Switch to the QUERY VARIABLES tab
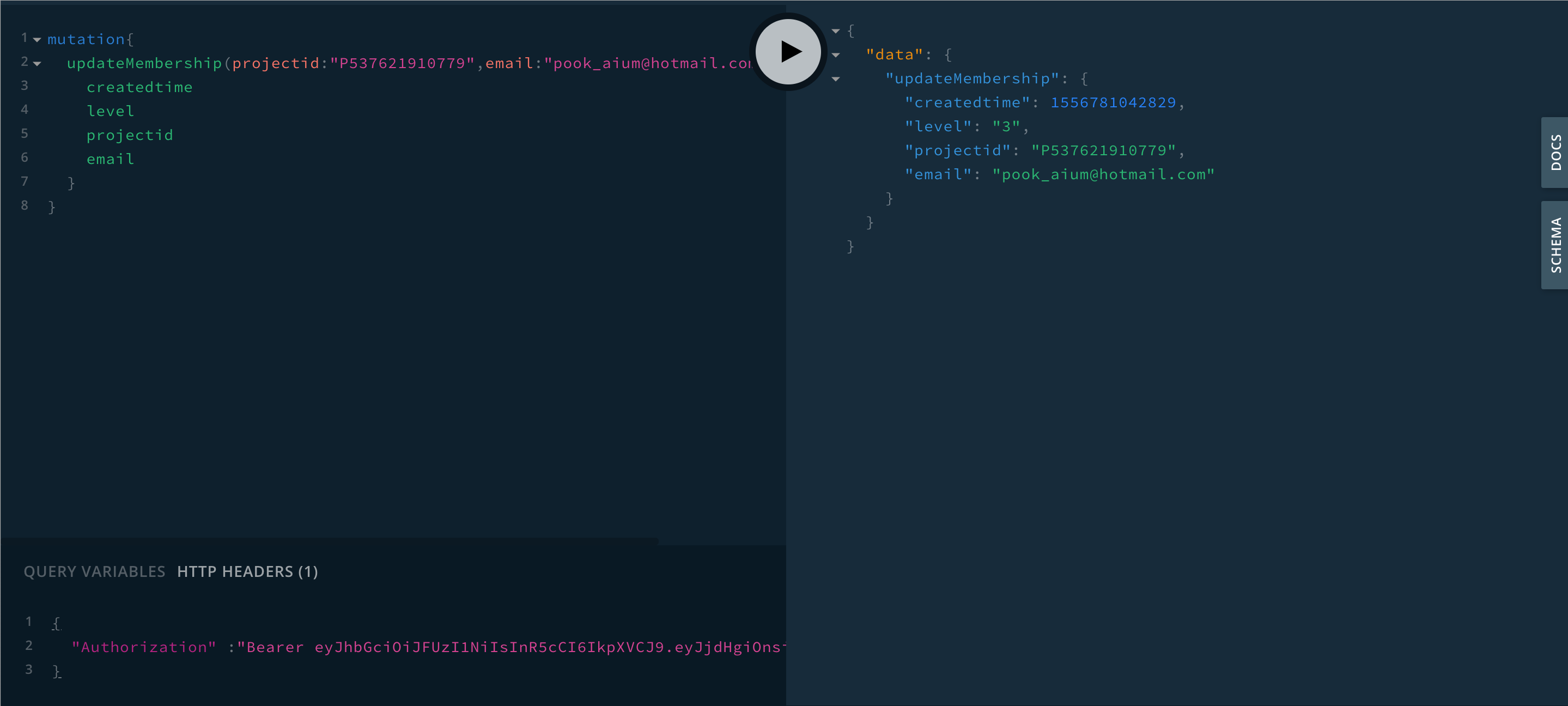 (94, 571)
